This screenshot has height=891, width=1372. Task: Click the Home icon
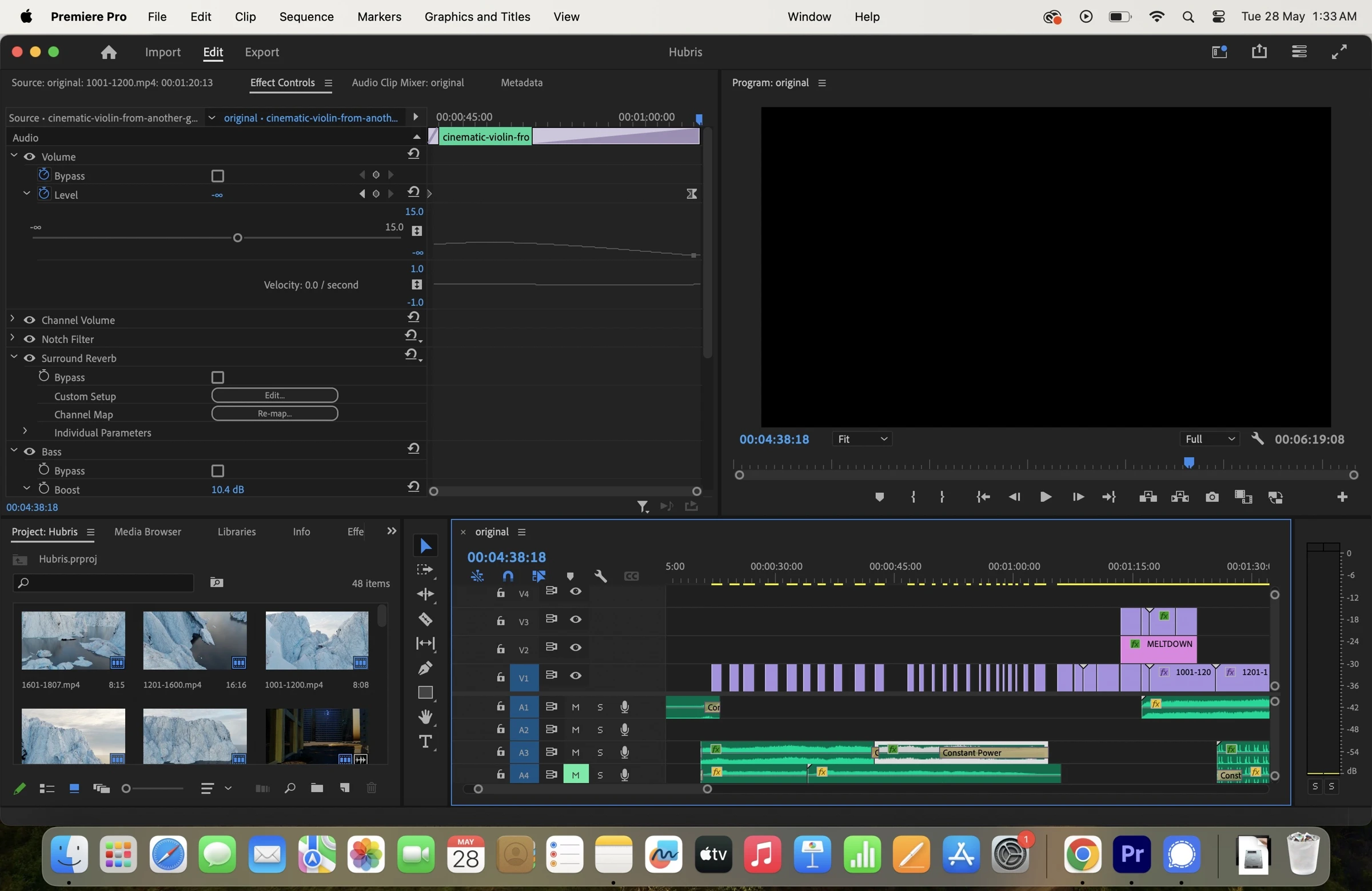(109, 53)
